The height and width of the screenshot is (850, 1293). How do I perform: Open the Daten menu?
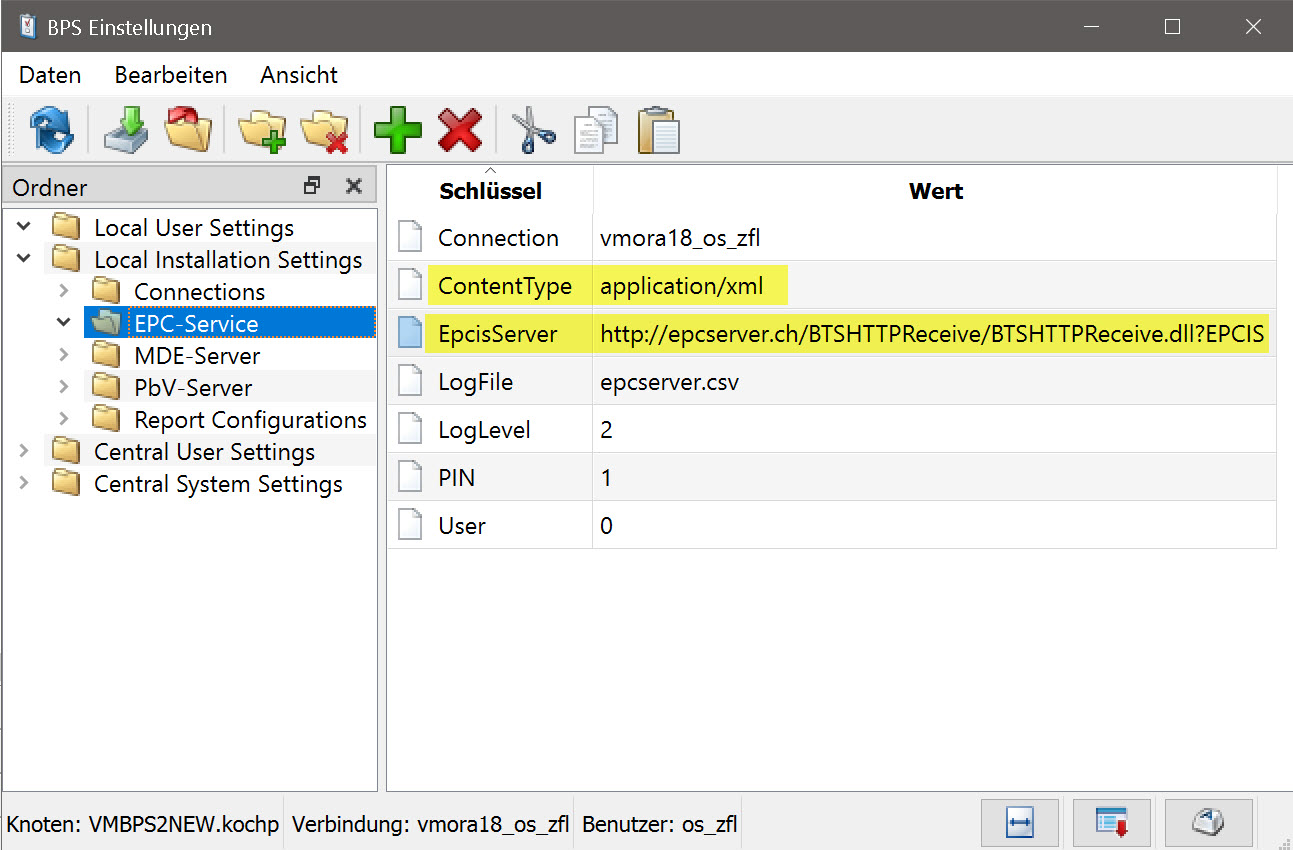[50, 75]
